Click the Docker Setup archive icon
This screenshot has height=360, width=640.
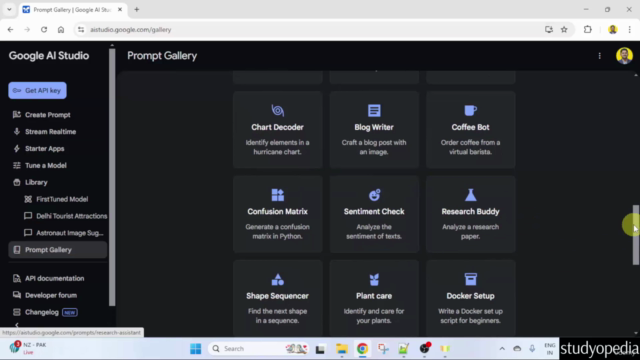[x=470, y=279]
